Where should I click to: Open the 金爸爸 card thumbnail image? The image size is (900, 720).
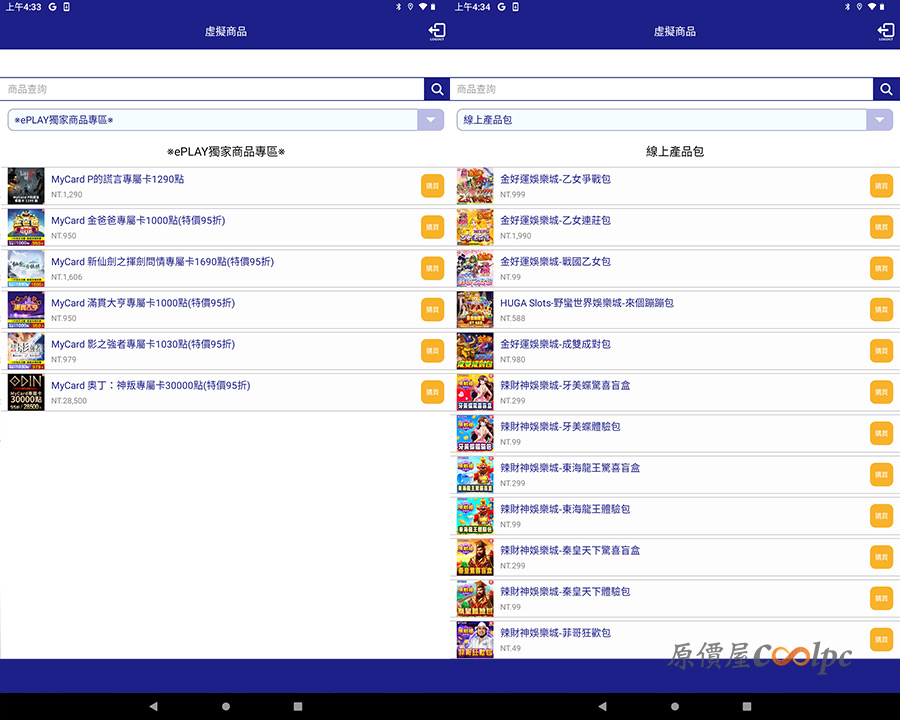coord(26,227)
